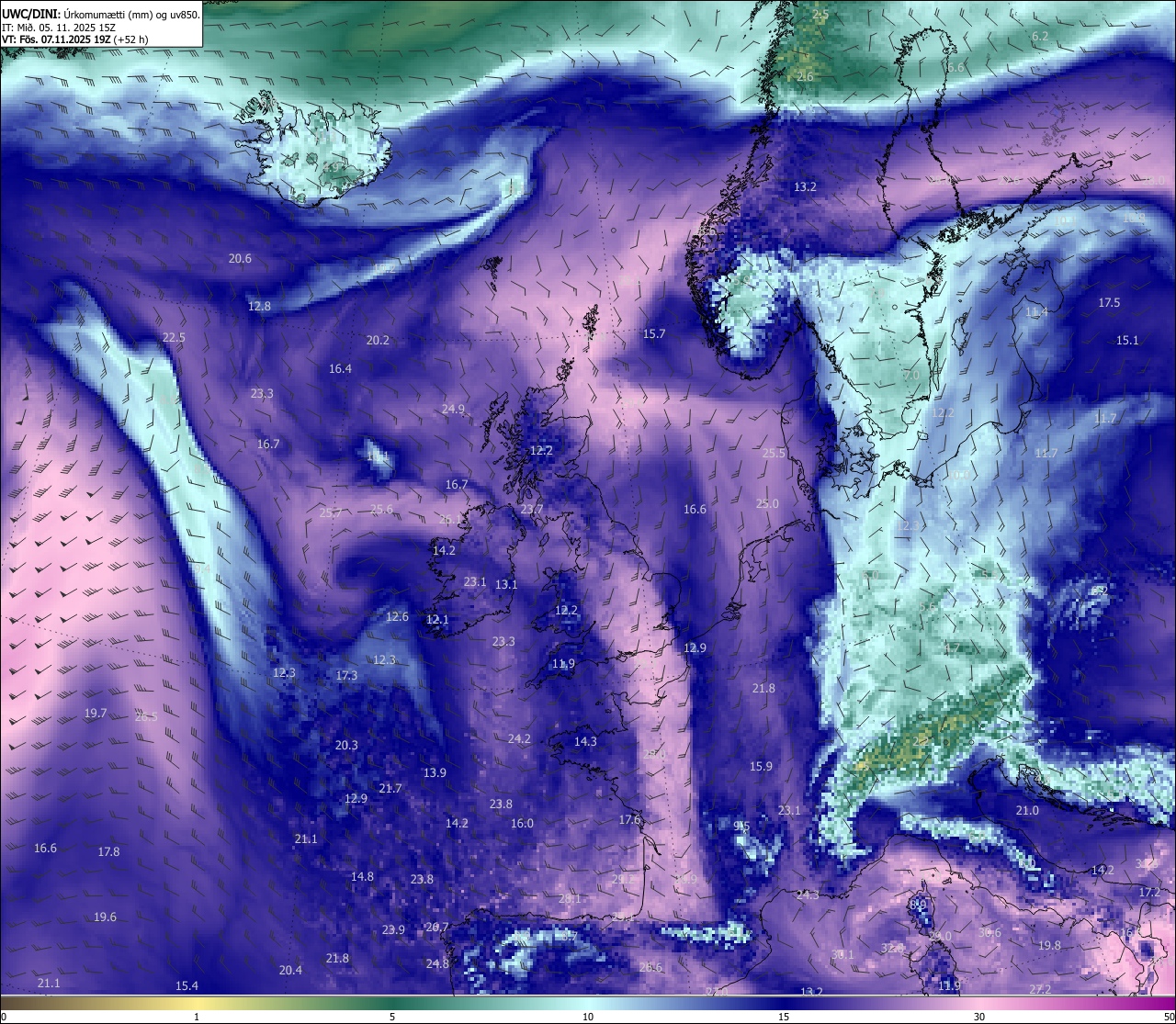Image resolution: width=1176 pixels, height=1024 pixels.
Task: Click the colour scale label "30"
Action: pos(979,1017)
